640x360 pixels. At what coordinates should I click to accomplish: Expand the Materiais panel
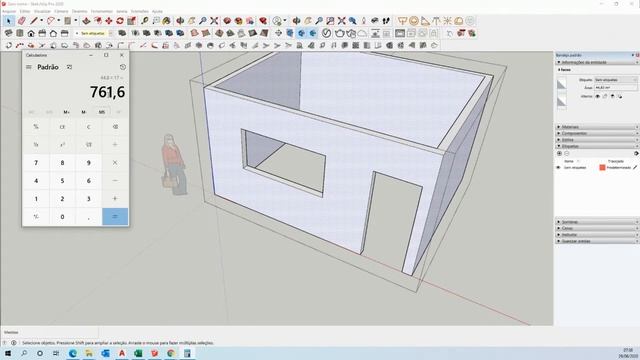pyautogui.click(x=597, y=127)
